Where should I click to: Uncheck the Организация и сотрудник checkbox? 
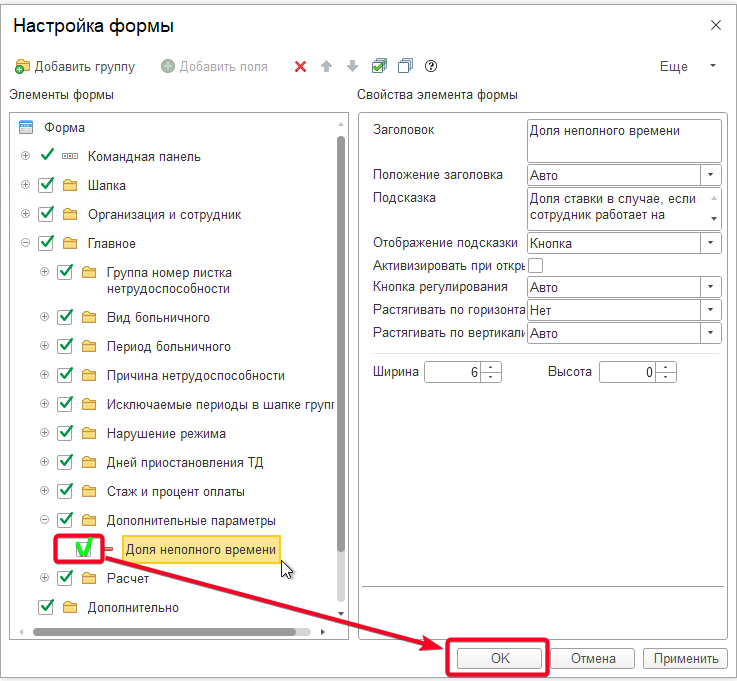[x=46, y=214]
